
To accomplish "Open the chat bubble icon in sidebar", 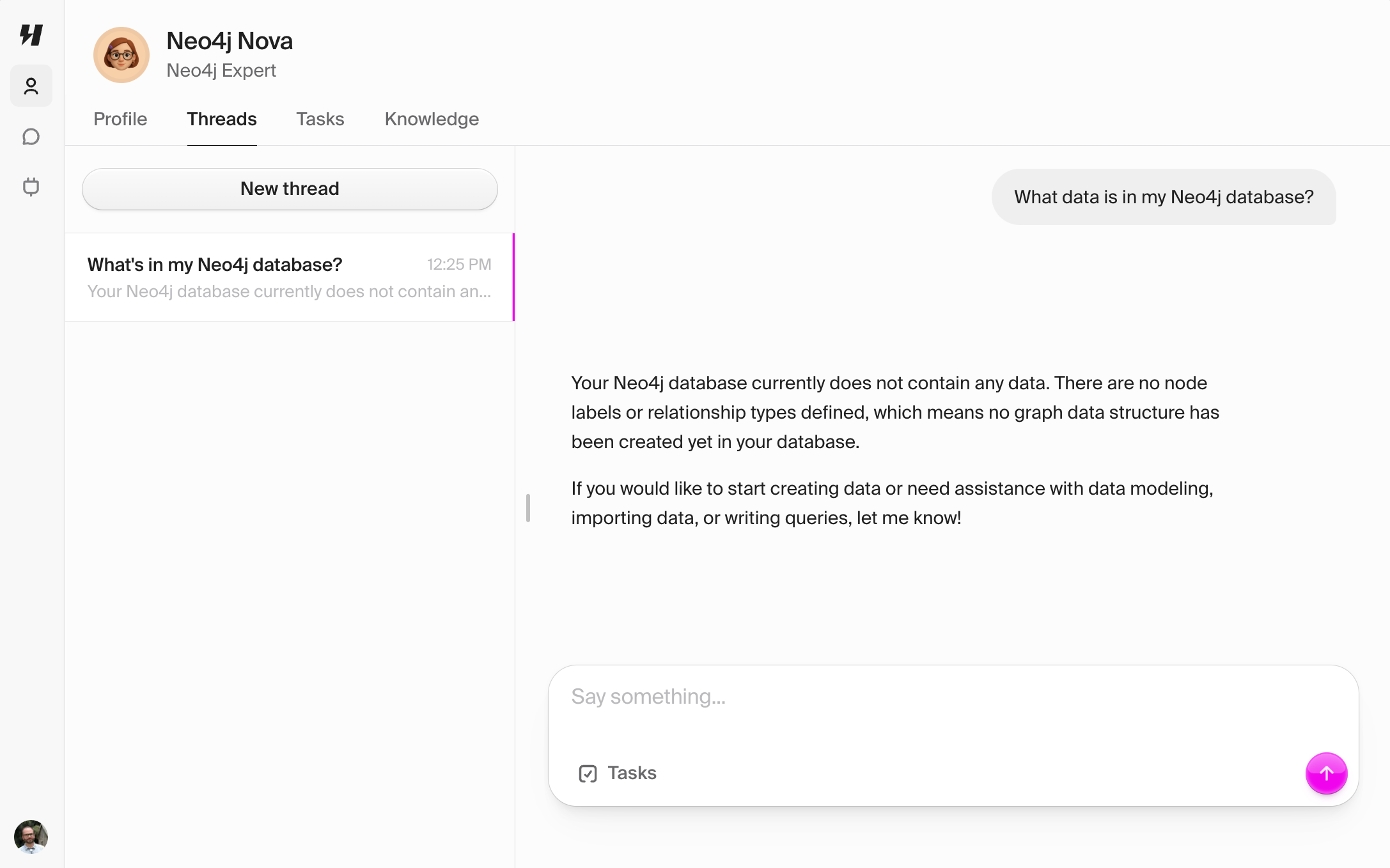I will point(31,137).
